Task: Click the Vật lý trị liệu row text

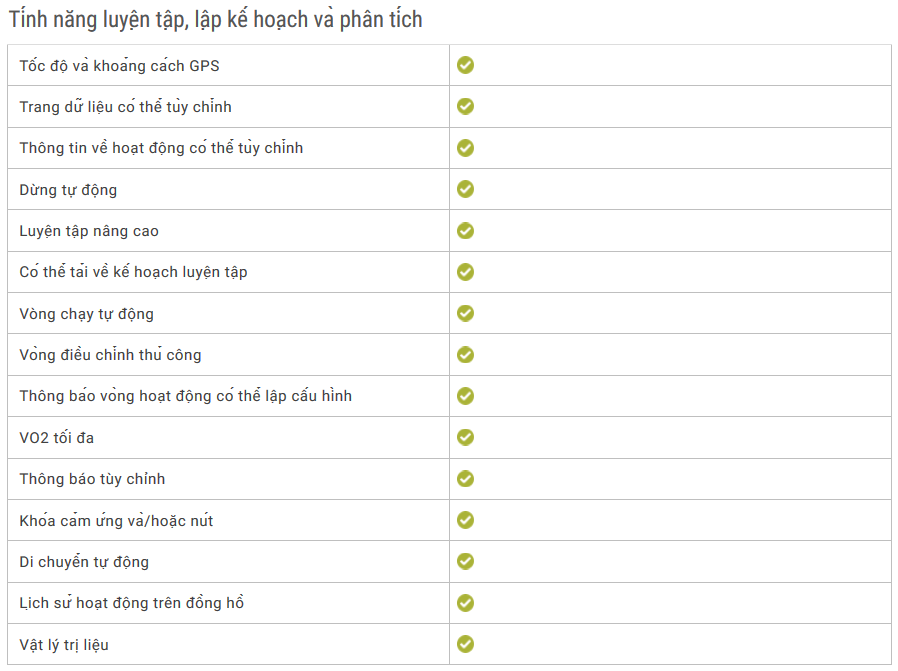Action: [x=64, y=645]
